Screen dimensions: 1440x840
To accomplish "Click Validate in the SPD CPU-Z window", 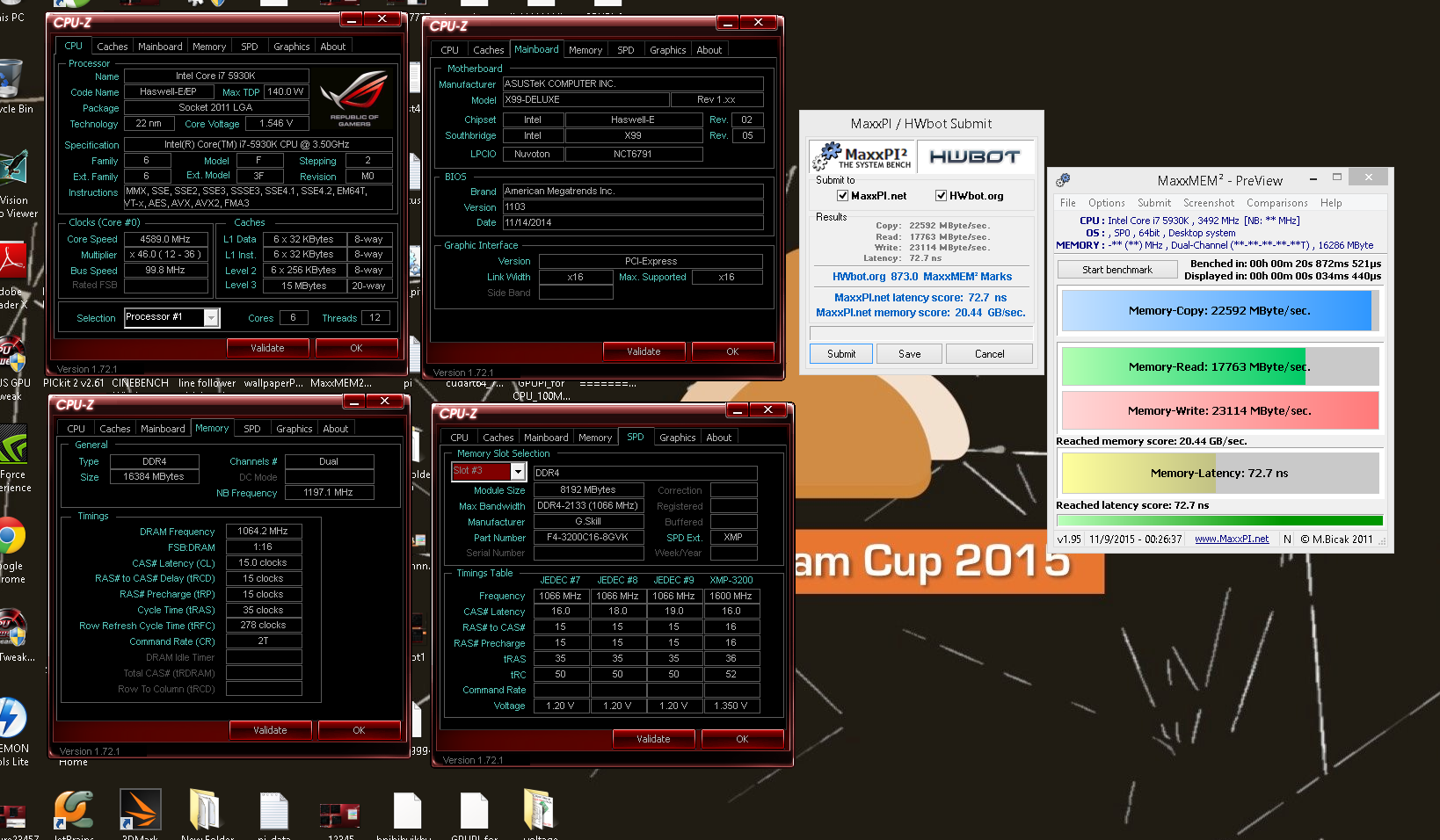I will (x=653, y=739).
